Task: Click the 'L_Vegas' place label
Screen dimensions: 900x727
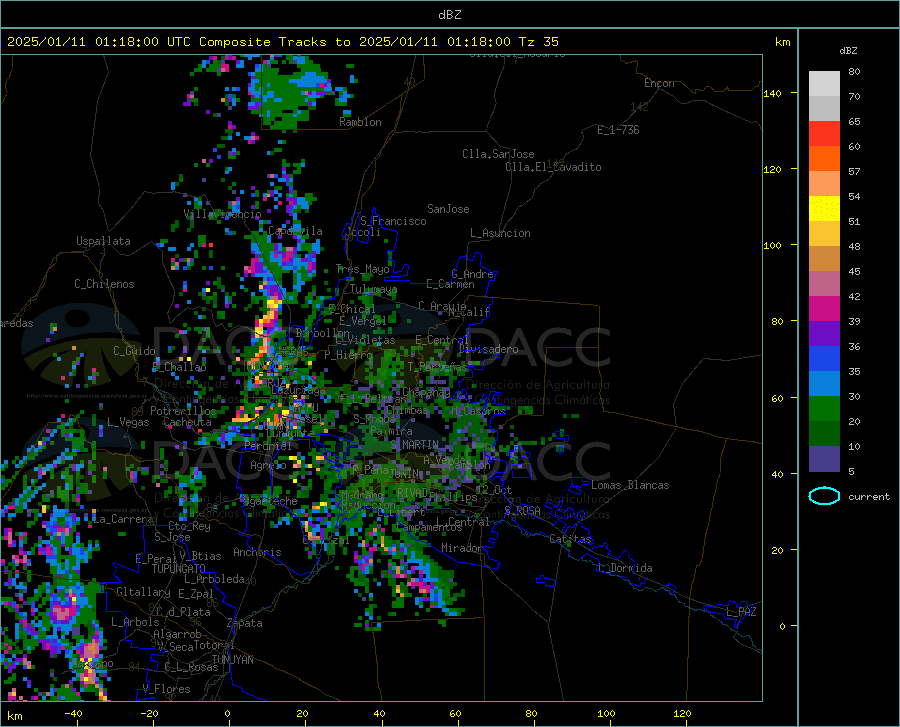Action: pyautogui.click(x=128, y=422)
